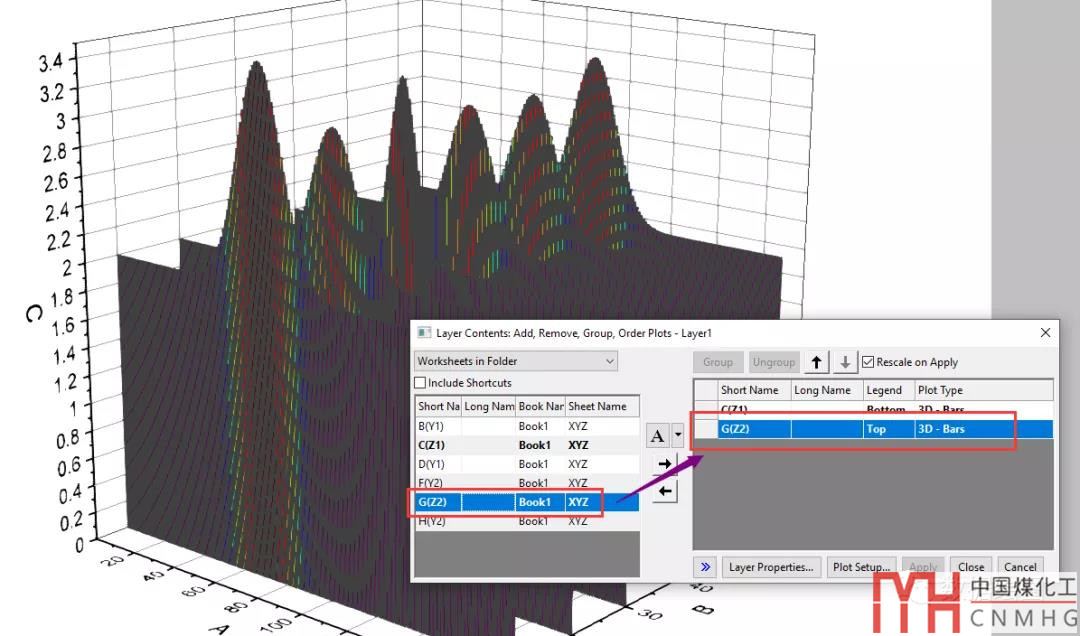The width and height of the screenshot is (1080, 636).
Task: Toggle the Rescale on Apply checkbox
Action: [868, 362]
